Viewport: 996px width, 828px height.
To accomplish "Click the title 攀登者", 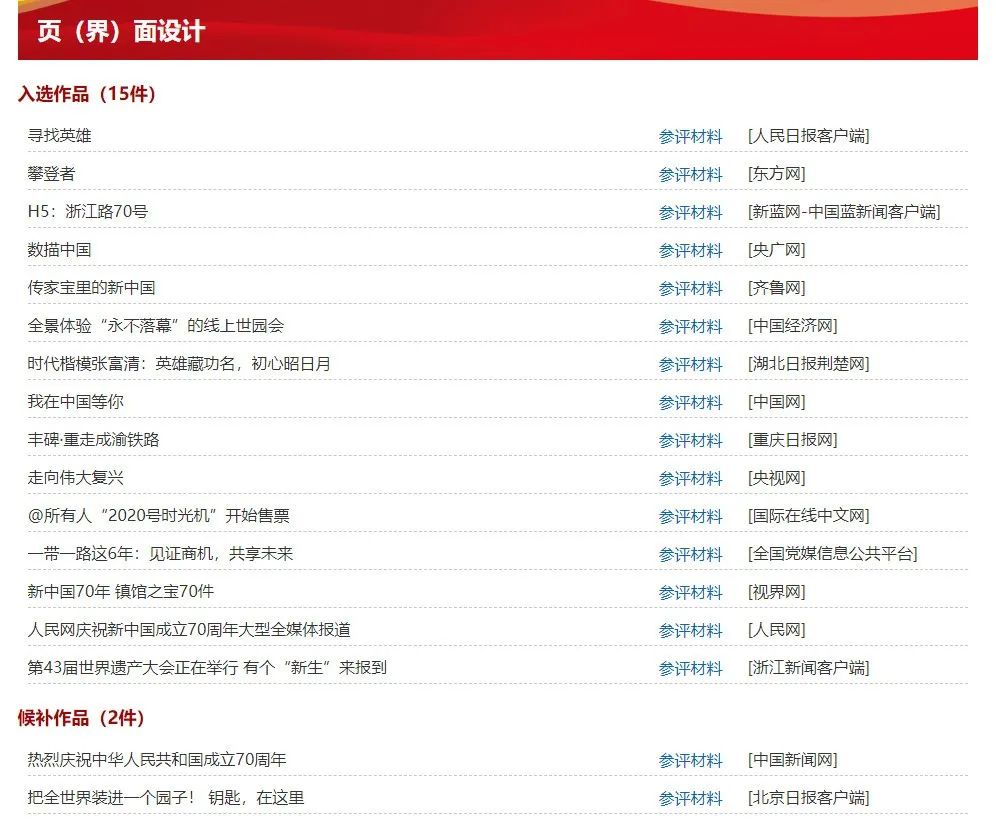I will coord(51,173).
